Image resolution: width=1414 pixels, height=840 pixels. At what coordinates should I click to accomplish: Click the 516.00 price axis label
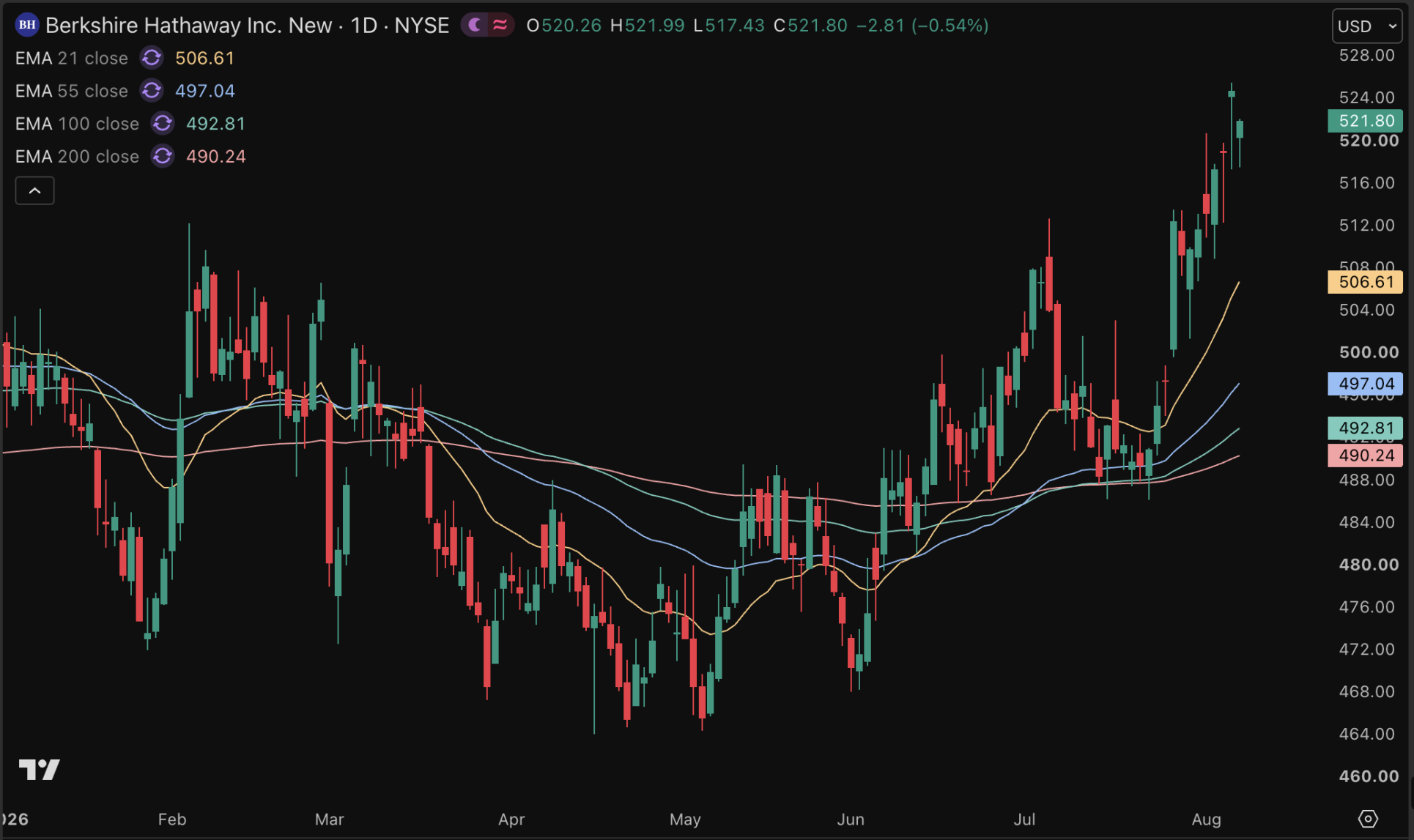1367,182
